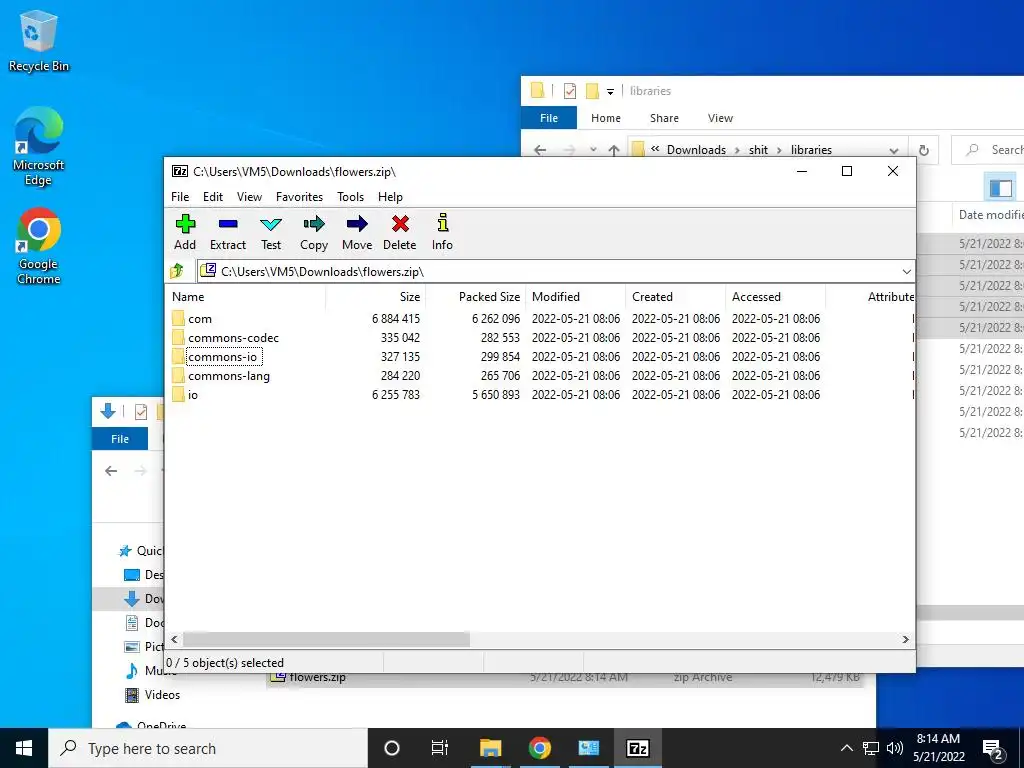The height and width of the screenshot is (768, 1024).
Task: Click refresh in libraries Explorer window
Action: click(924, 150)
